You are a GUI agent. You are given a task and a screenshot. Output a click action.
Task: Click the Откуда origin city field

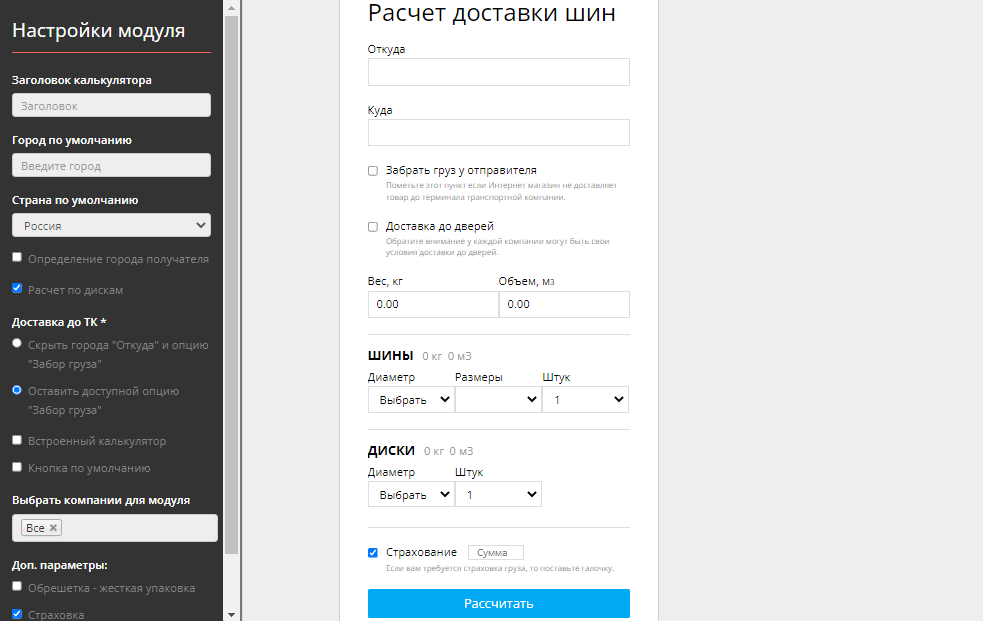pos(498,71)
